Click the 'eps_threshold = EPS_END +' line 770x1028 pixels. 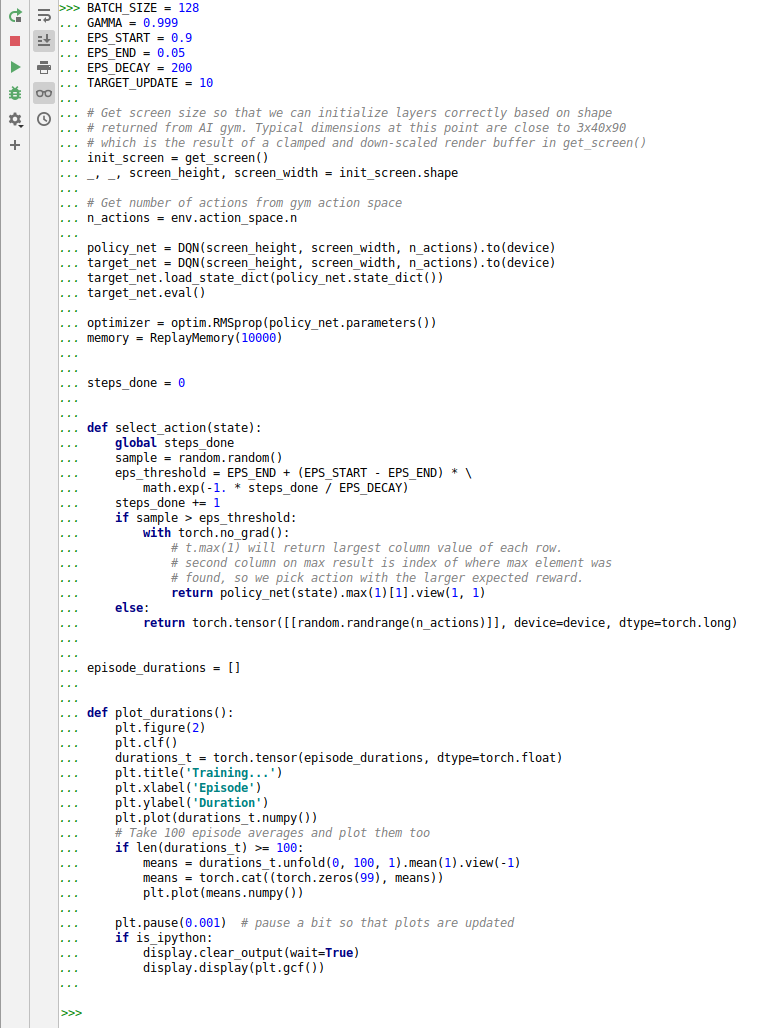point(293,473)
